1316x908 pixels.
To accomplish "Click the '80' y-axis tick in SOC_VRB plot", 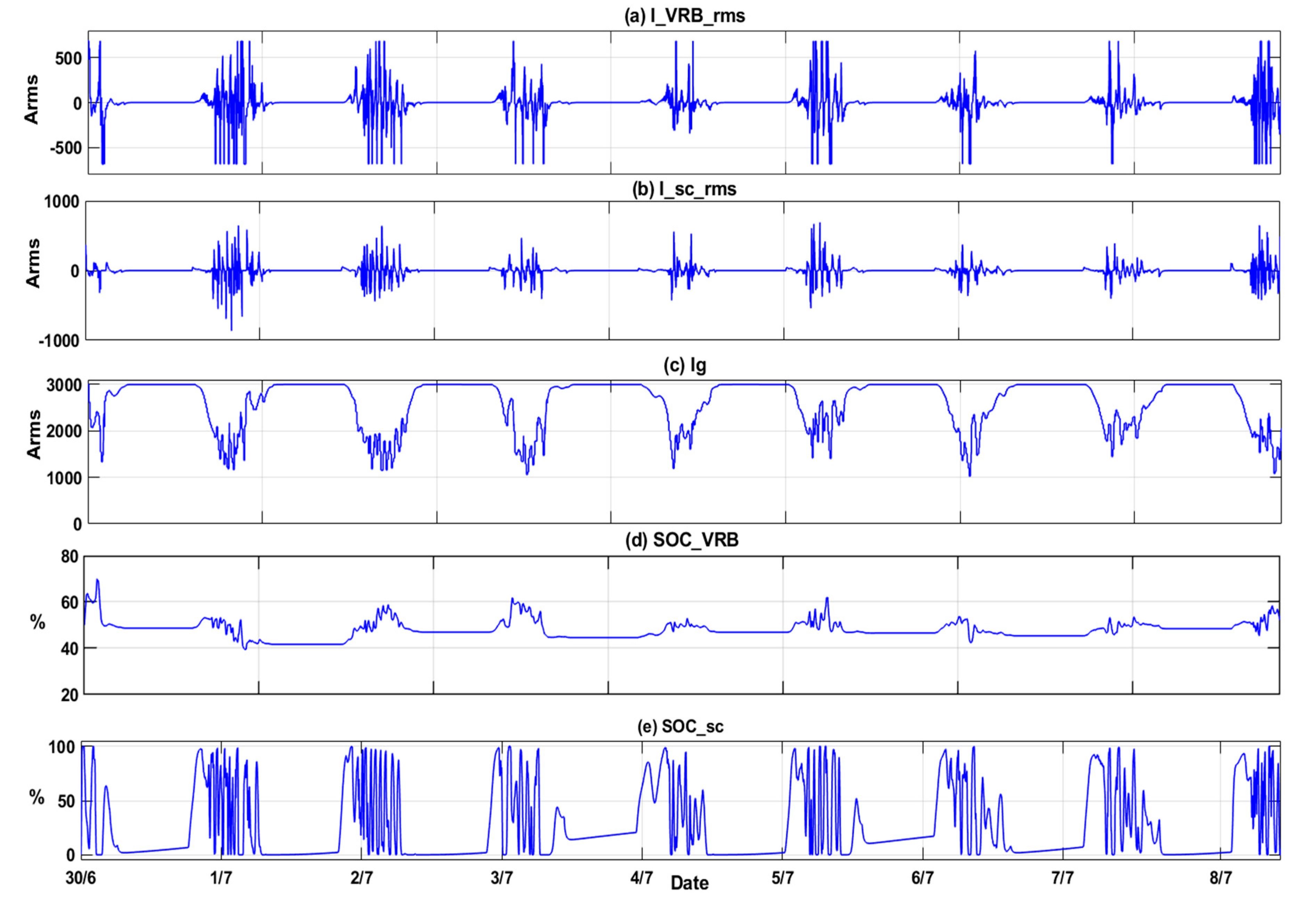I will click(70, 556).
